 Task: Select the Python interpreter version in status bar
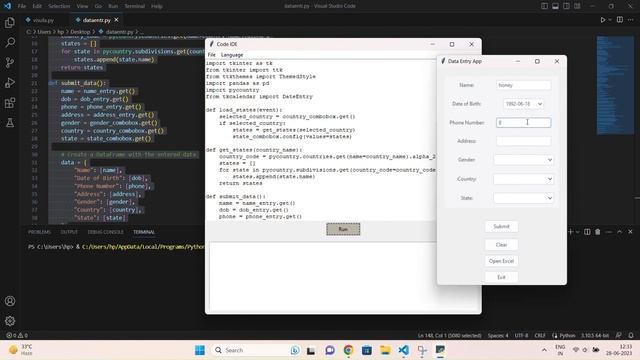click(595, 335)
